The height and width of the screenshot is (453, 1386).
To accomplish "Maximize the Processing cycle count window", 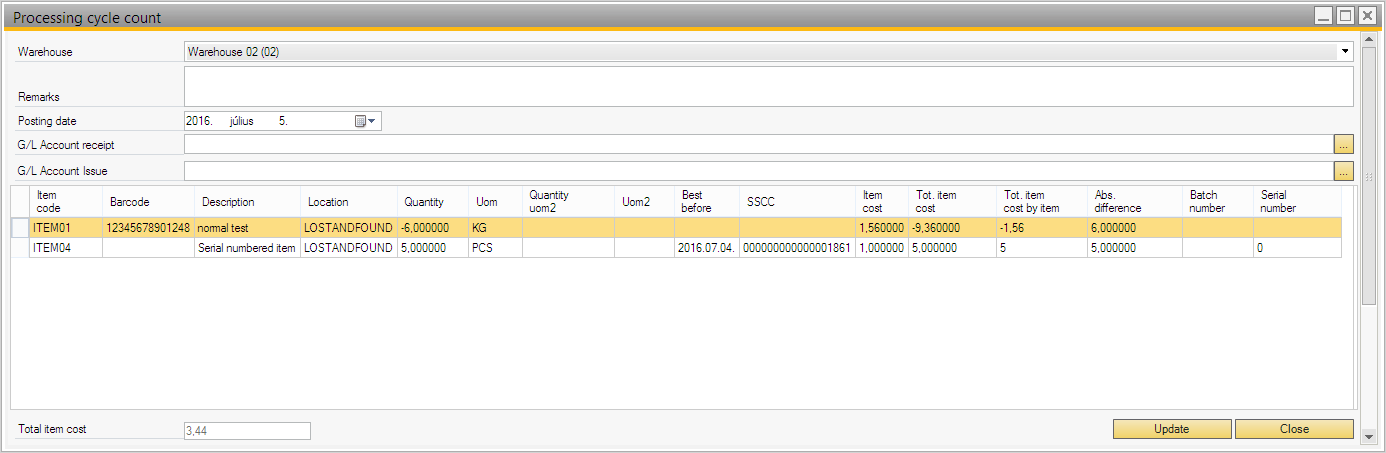I will [x=1345, y=16].
